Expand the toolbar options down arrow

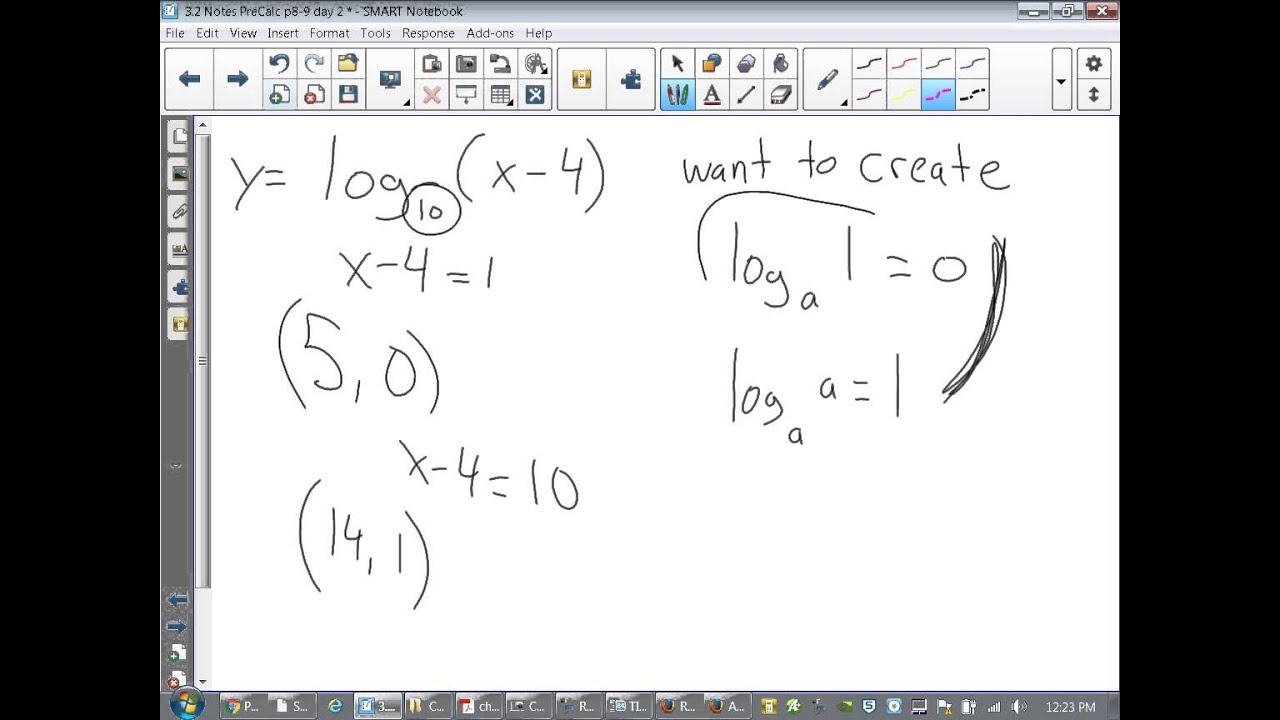1061,79
